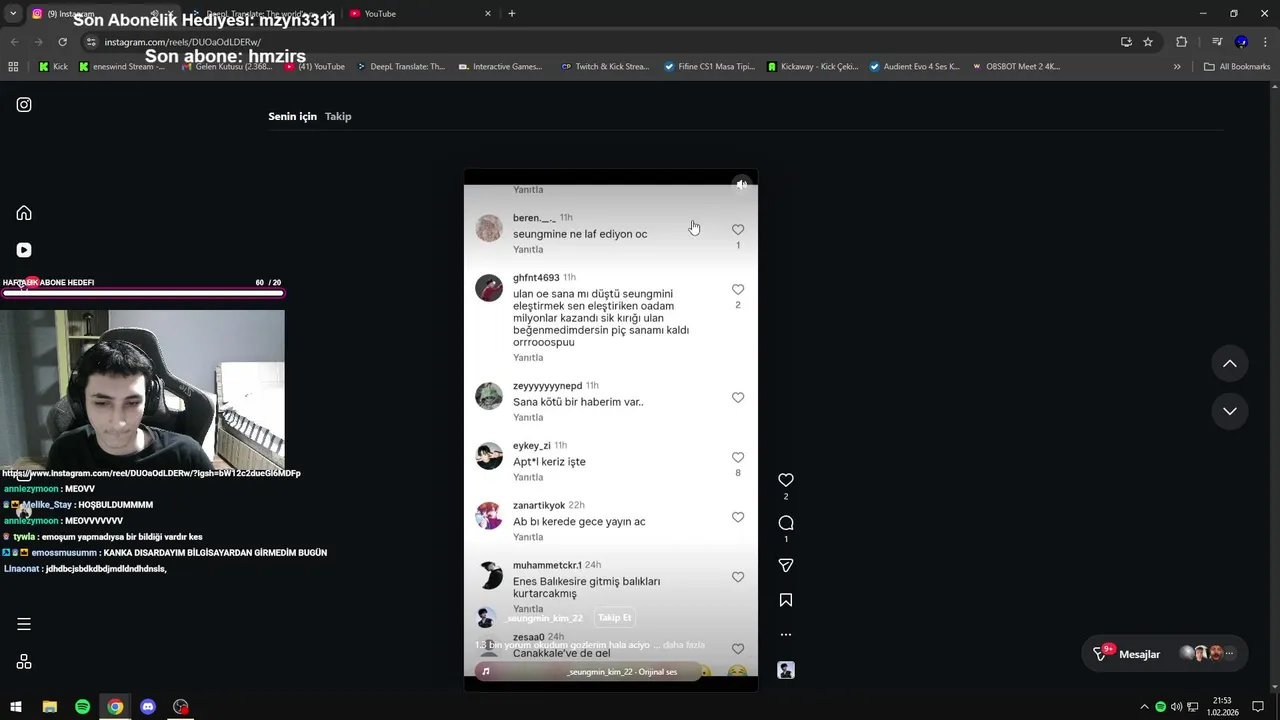Open reel comments with speech bubble icon
Screen dimensions: 1280x720
point(786,523)
